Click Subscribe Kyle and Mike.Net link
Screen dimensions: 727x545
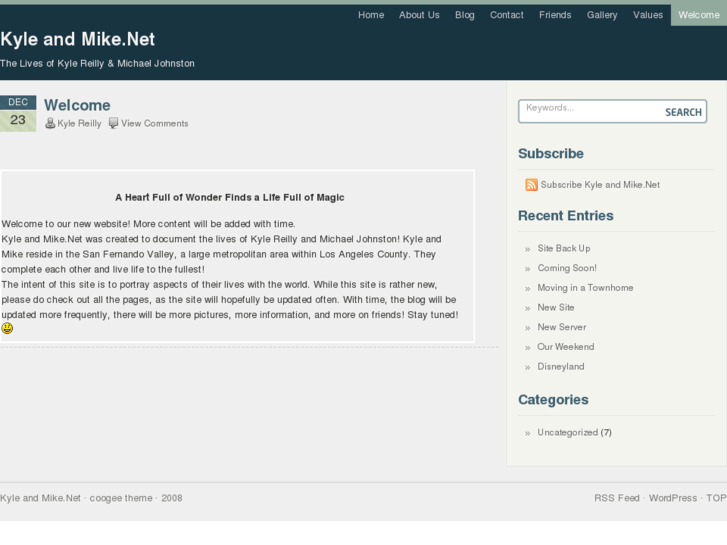(600, 185)
